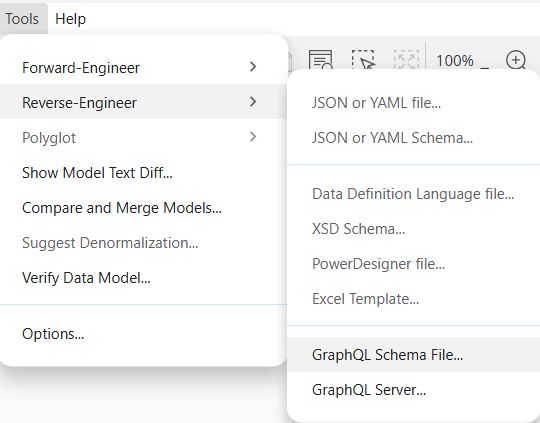Run Verify Data Model

coord(143,278)
